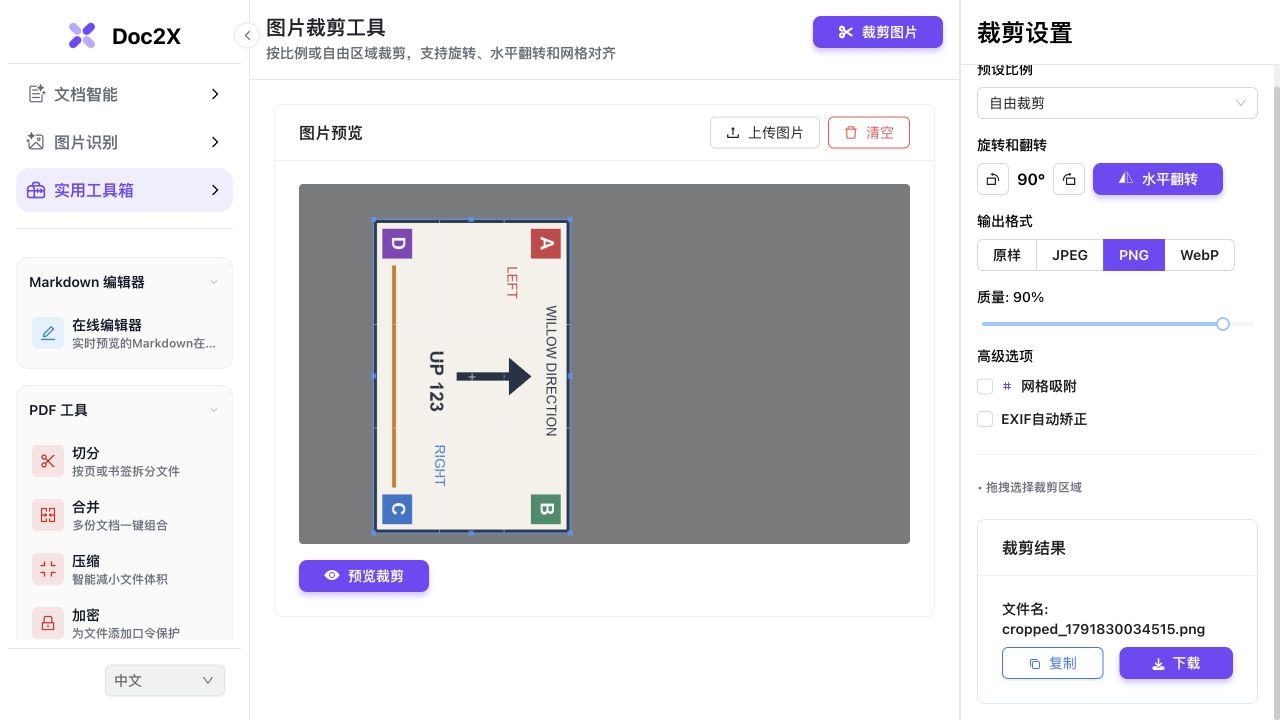Click the 切分 scissors icon
Screen dimensions: 1280x720
[48, 461]
